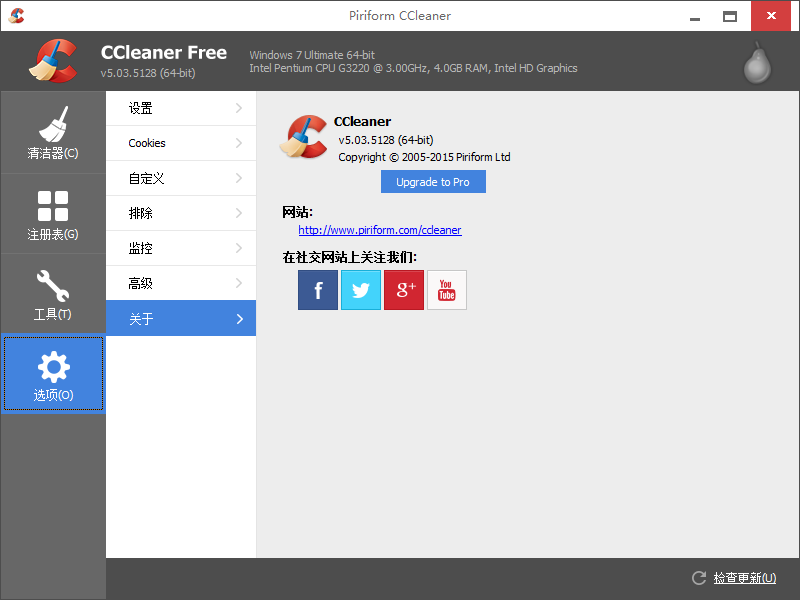
Task: Click the CCleaner logo in About panel
Action: [304, 136]
